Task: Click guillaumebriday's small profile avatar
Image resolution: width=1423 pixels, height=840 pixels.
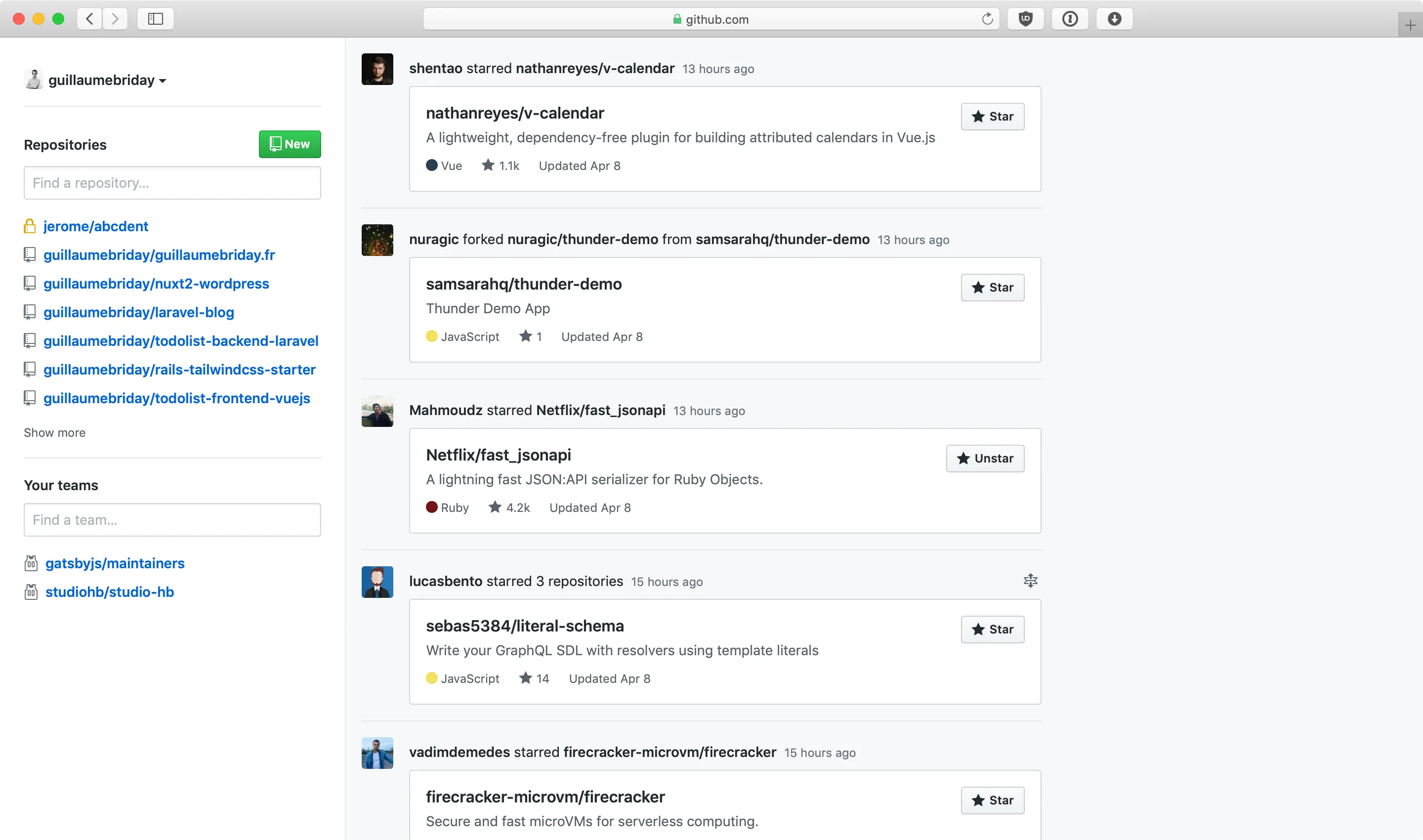Action: pos(34,80)
